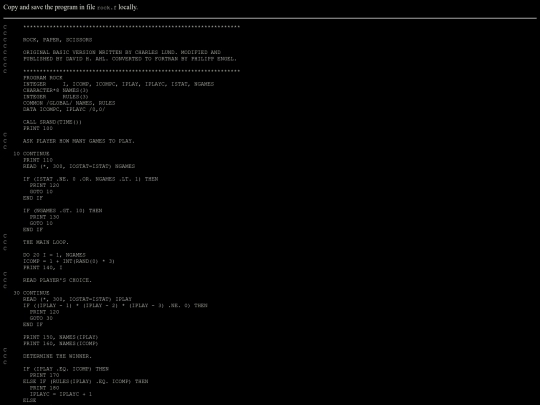Viewport: 540px width, 405px height.
Task: Click the 'IPLAYC = IPLAYC + 1' line
Action: coord(61,394)
